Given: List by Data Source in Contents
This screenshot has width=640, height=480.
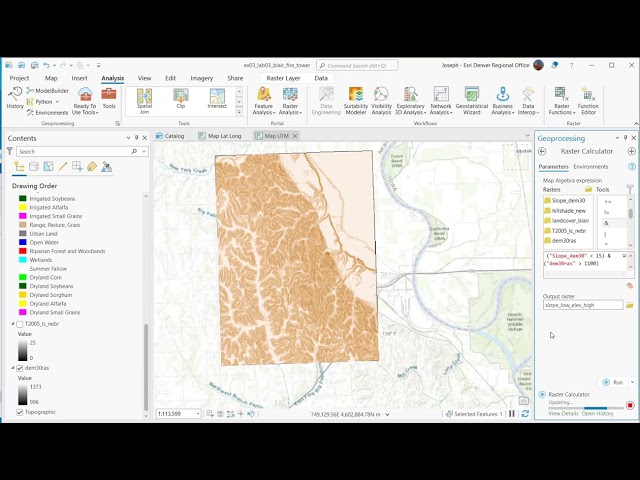Looking at the screenshot, I should (34, 167).
